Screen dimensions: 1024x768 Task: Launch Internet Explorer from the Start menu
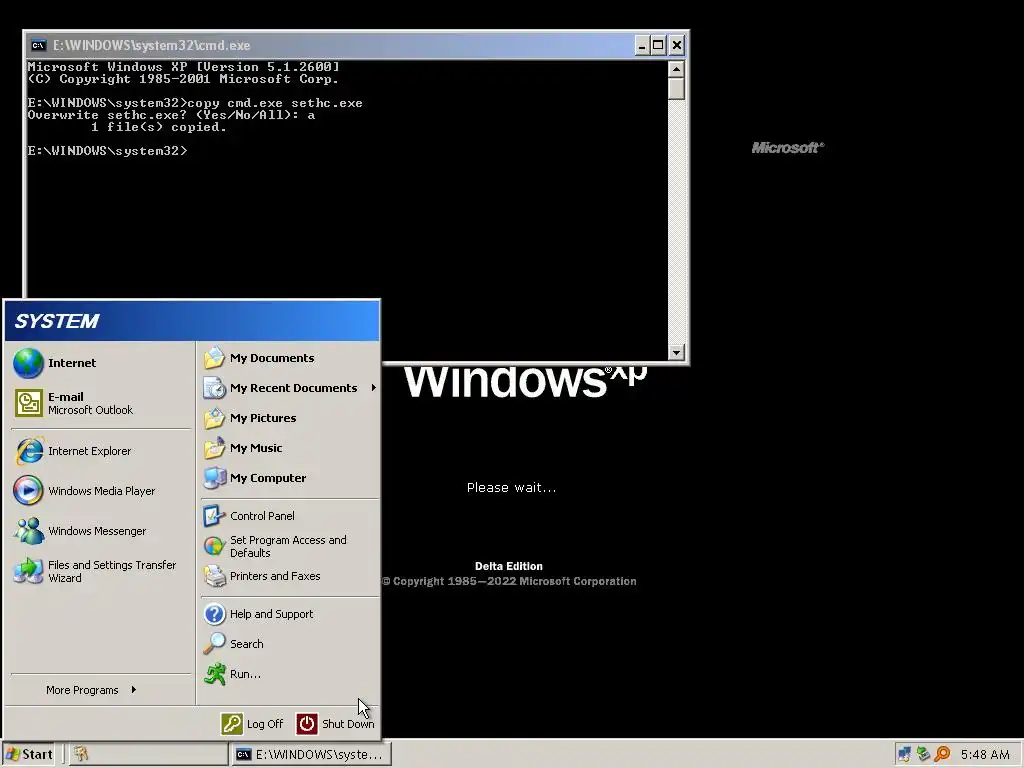tap(101, 451)
